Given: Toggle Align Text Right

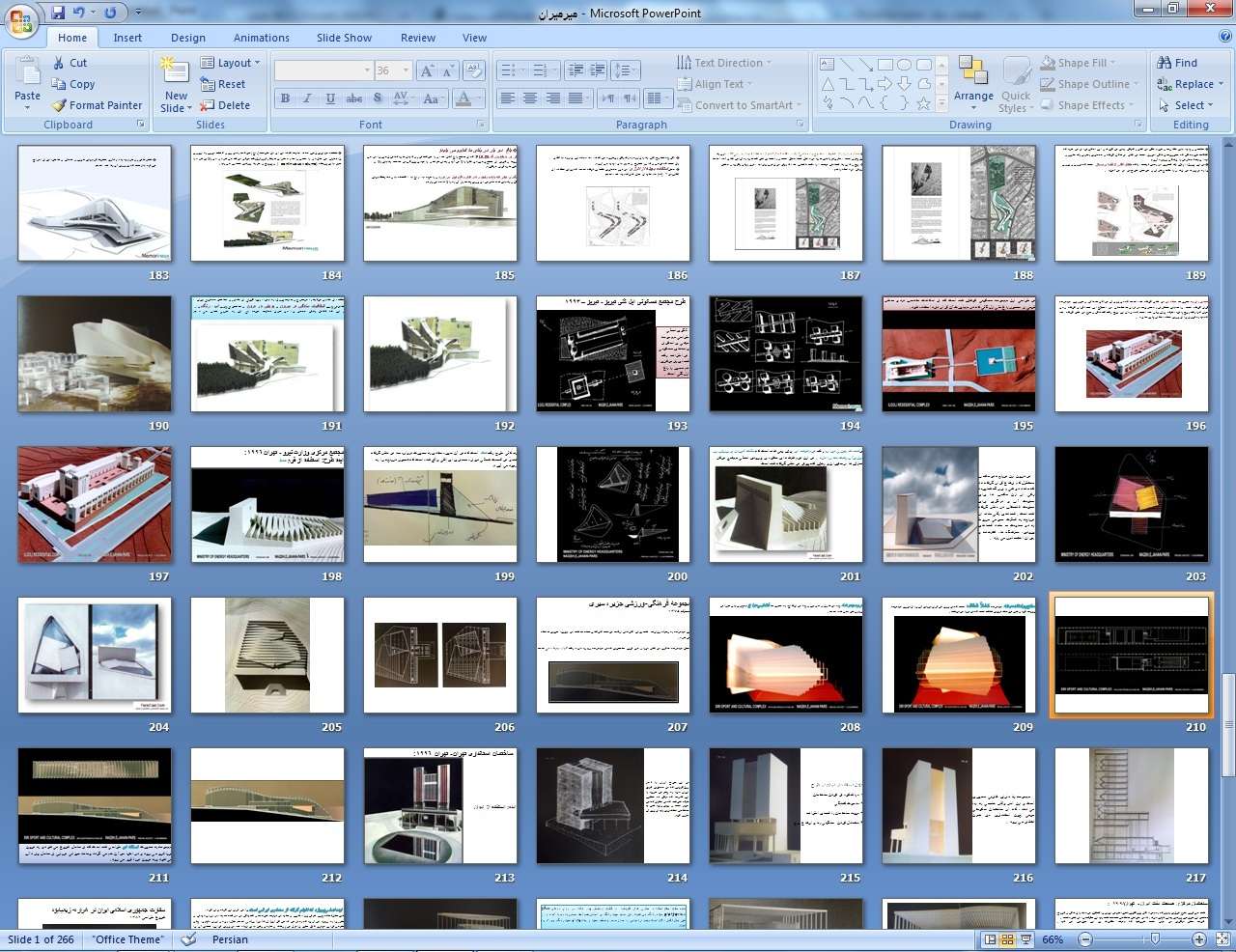Looking at the screenshot, I should 553,98.
